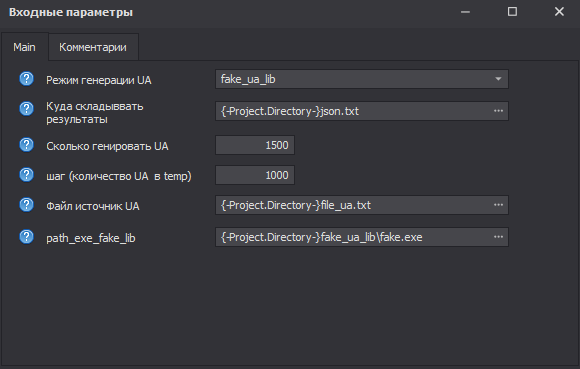Minimize the Входные параметры window
The width and height of the screenshot is (580, 369).
coord(465,12)
